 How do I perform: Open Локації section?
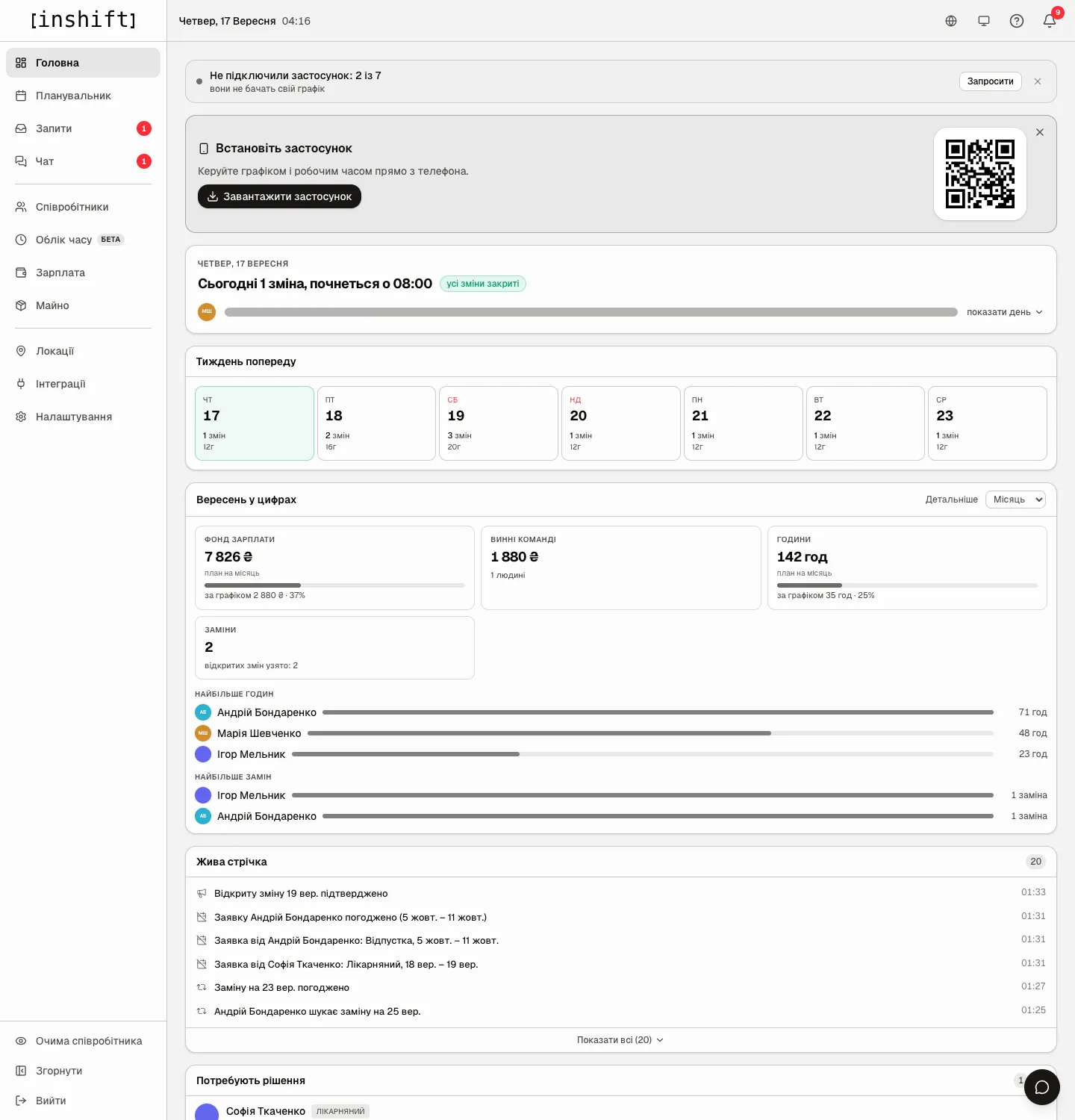click(x=83, y=351)
